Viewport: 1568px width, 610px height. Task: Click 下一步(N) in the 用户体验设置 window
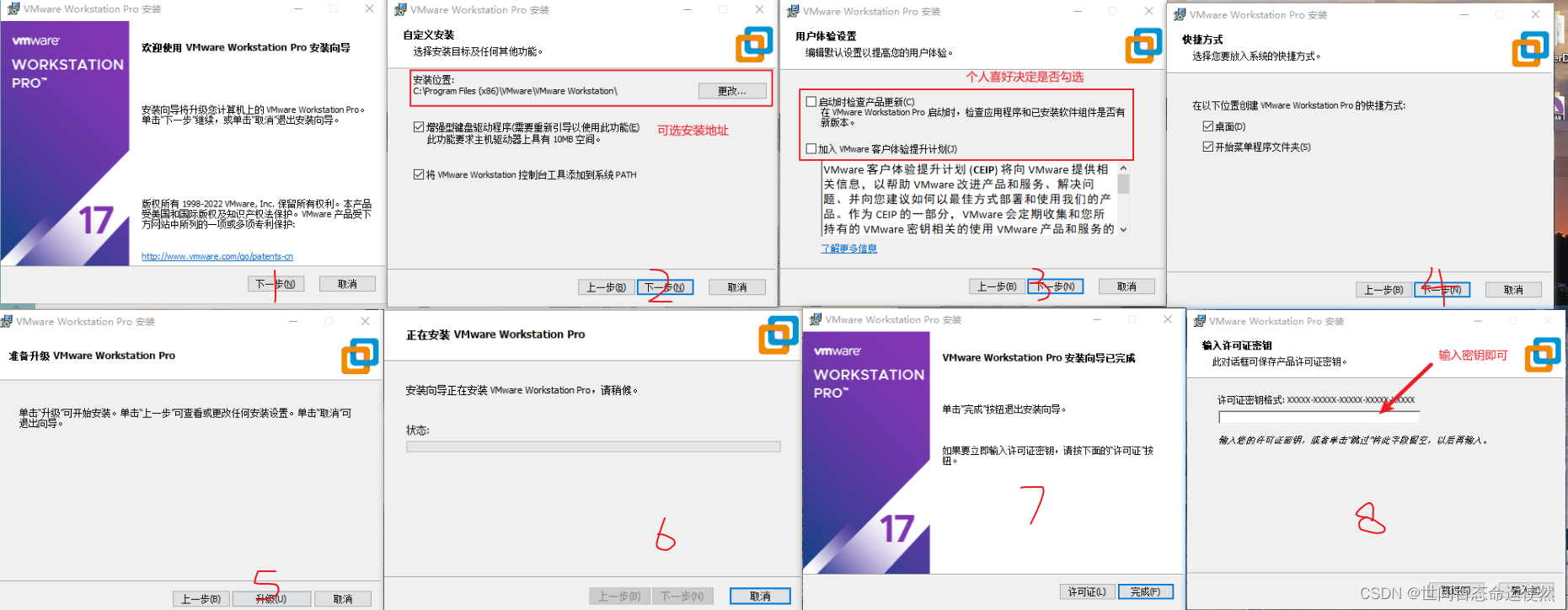click(x=1056, y=286)
